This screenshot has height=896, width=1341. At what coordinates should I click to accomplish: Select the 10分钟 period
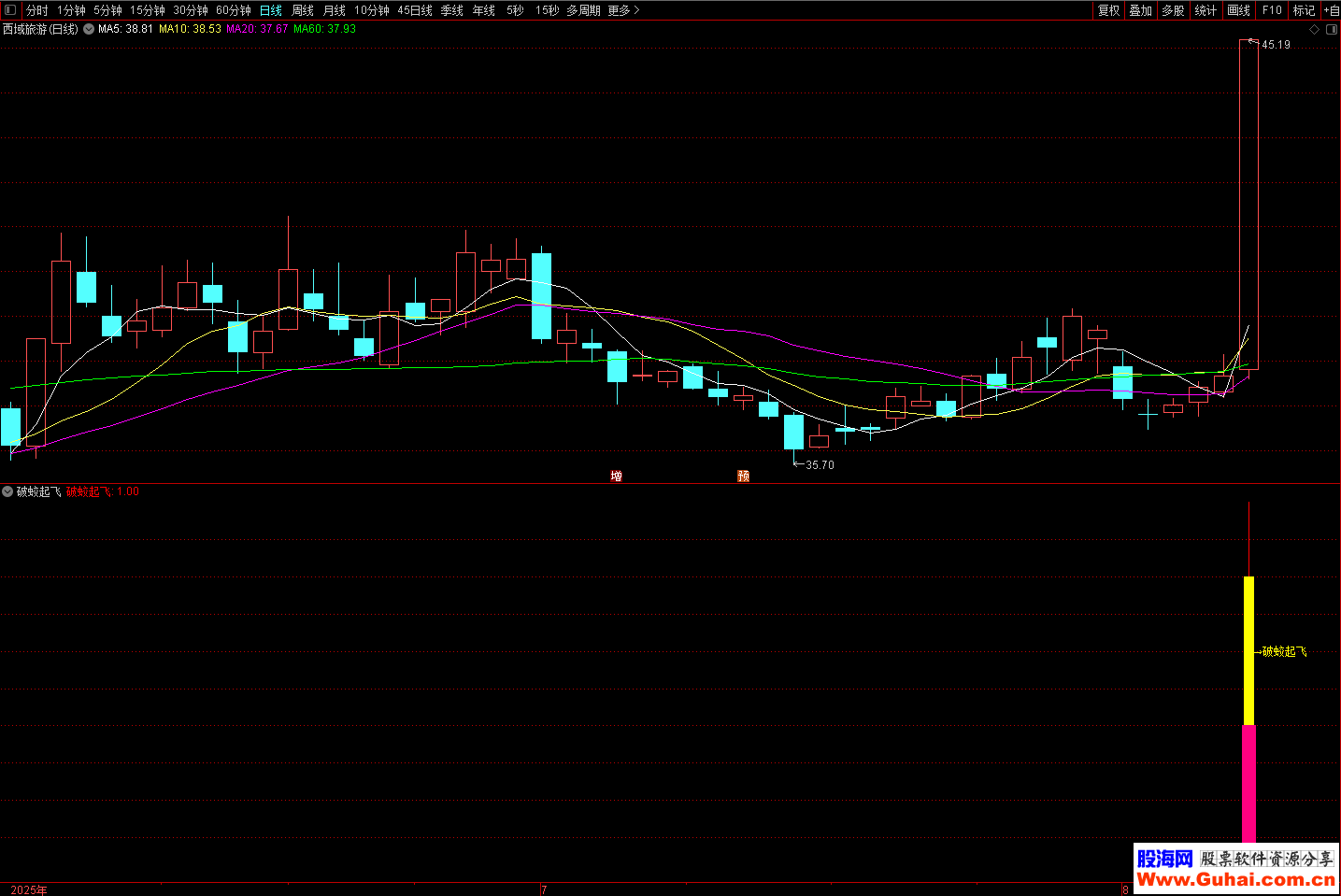[x=372, y=10]
